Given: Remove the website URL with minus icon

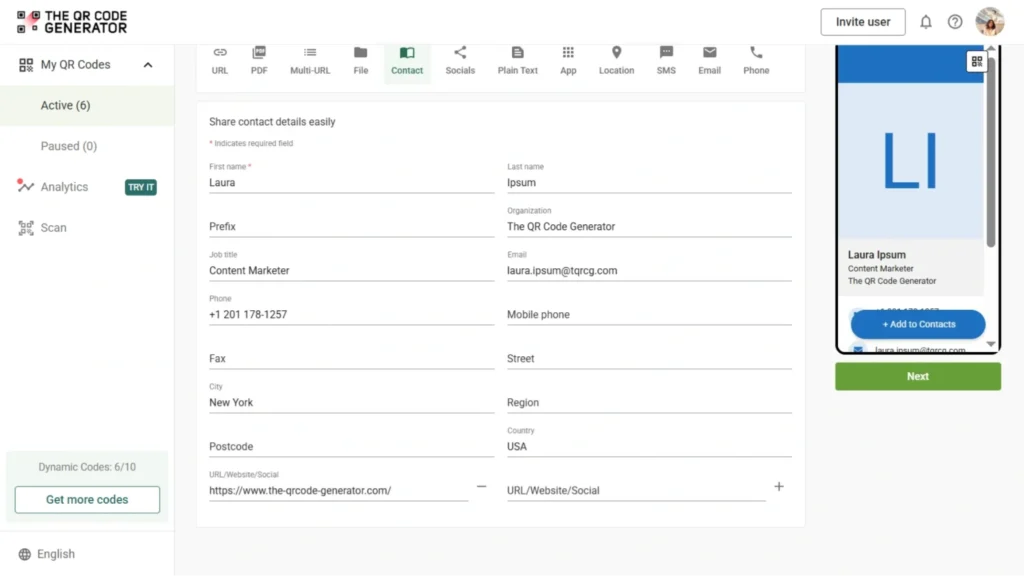Looking at the screenshot, I should pyautogui.click(x=481, y=487).
